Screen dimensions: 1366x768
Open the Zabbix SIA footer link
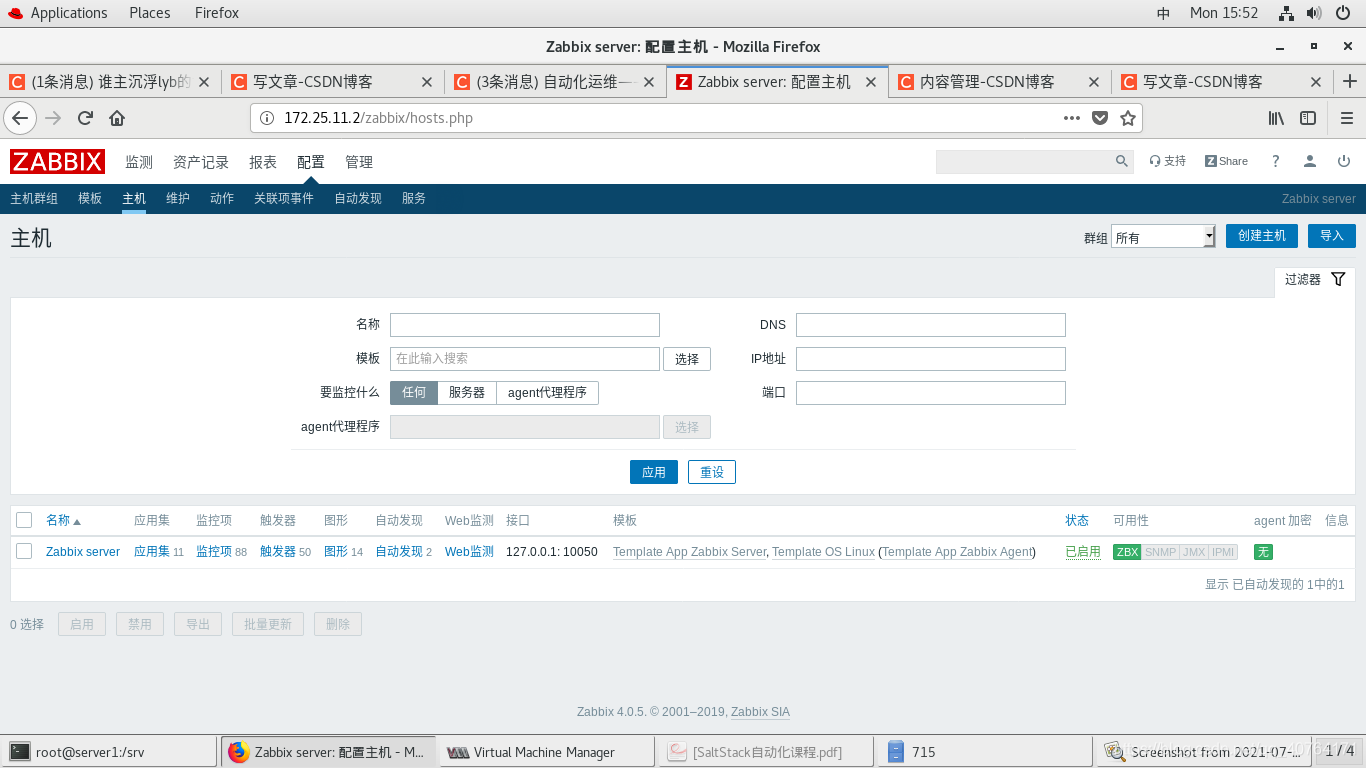760,712
